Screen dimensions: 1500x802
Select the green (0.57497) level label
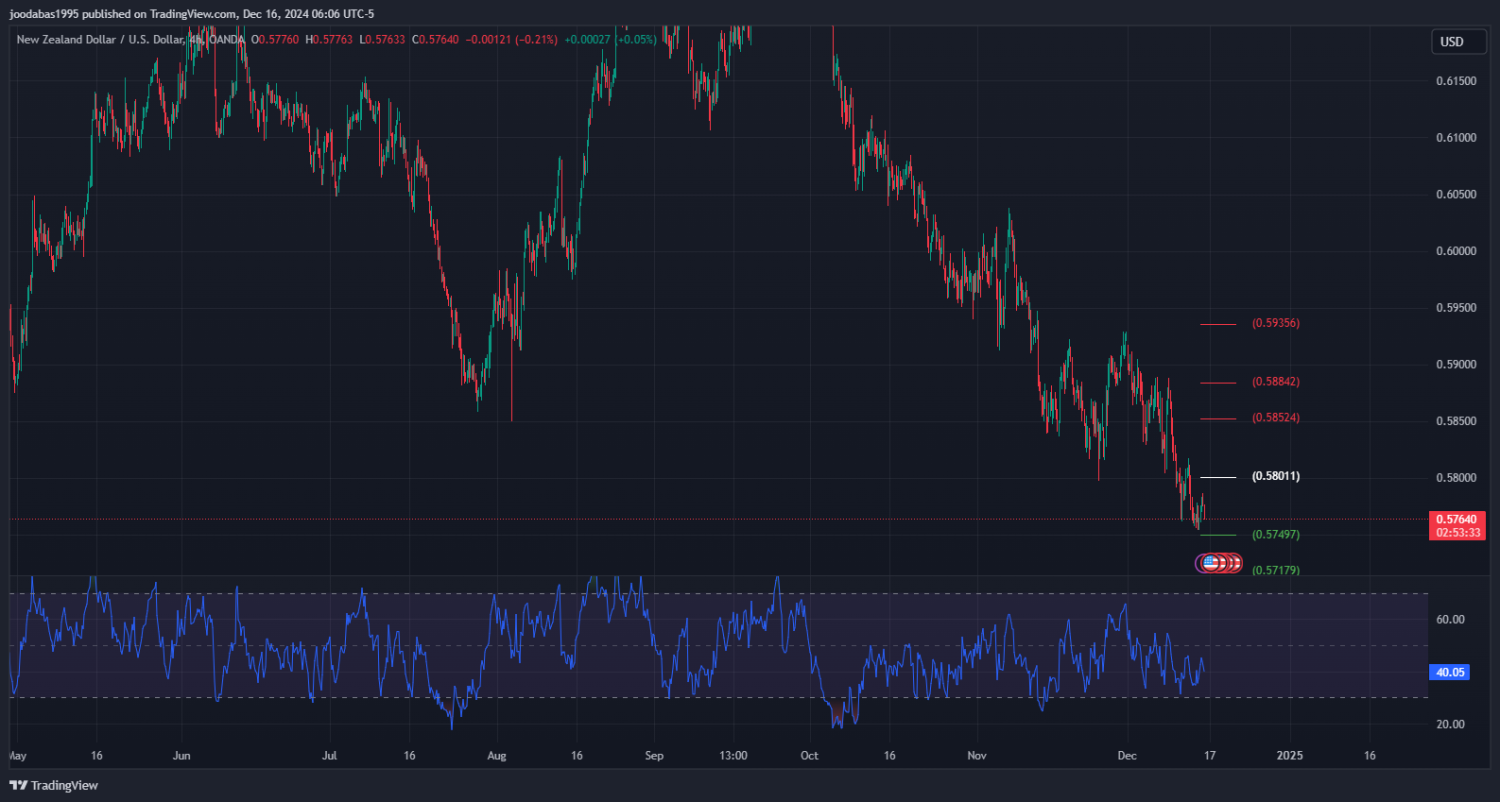1276,535
